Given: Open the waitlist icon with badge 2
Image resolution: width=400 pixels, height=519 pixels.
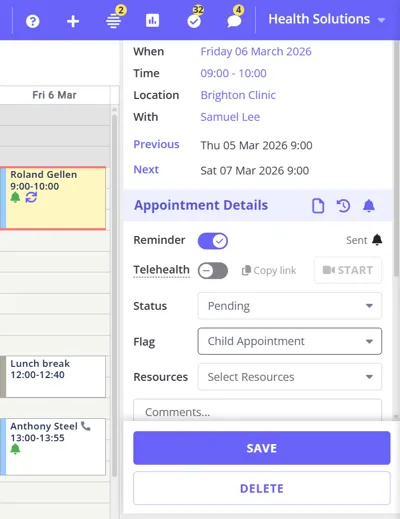Looking at the screenshot, I should (114, 22).
